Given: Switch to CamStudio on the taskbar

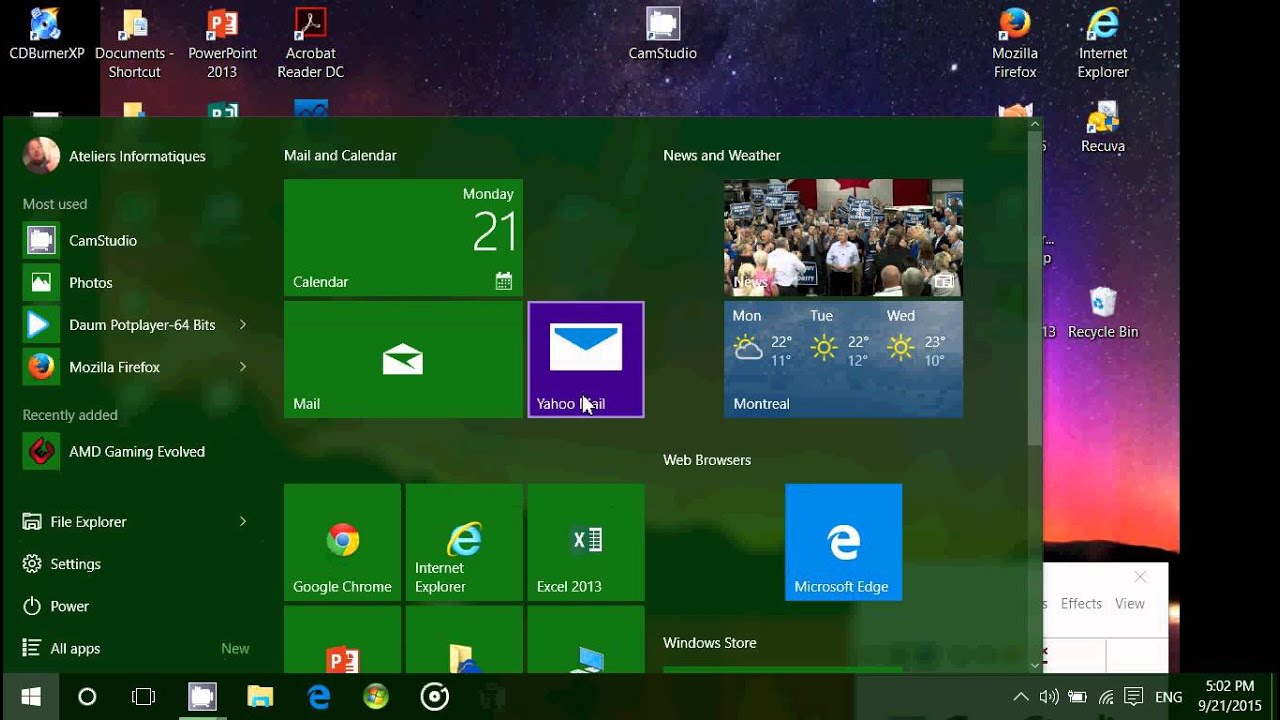Looking at the screenshot, I should point(202,697).
